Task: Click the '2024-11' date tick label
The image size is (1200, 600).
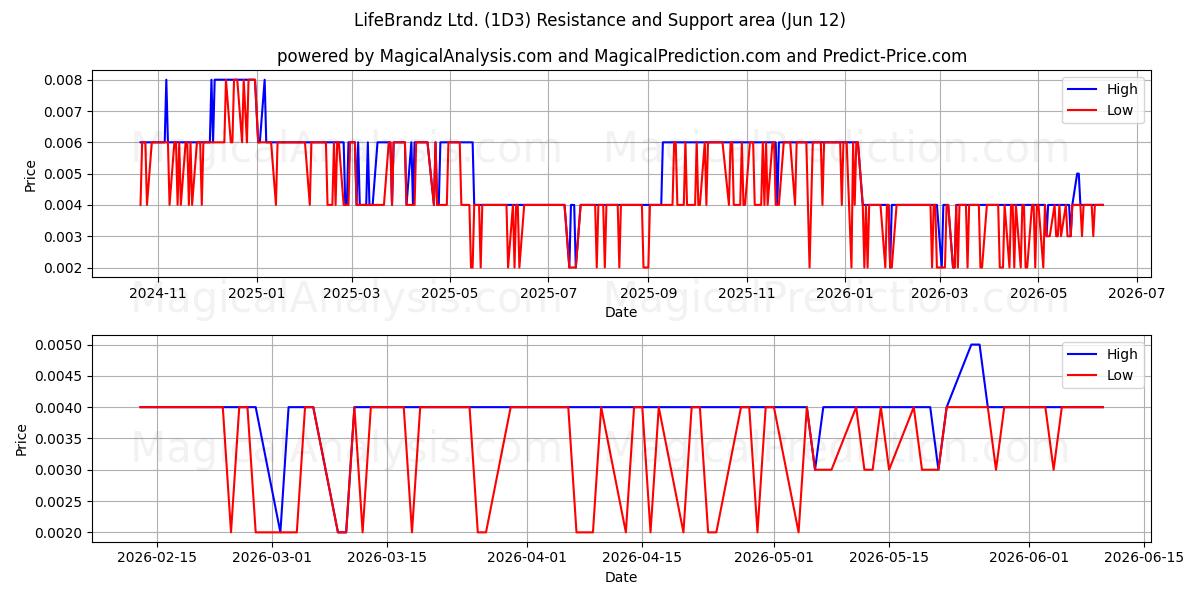Action: [x=158, y=293]
